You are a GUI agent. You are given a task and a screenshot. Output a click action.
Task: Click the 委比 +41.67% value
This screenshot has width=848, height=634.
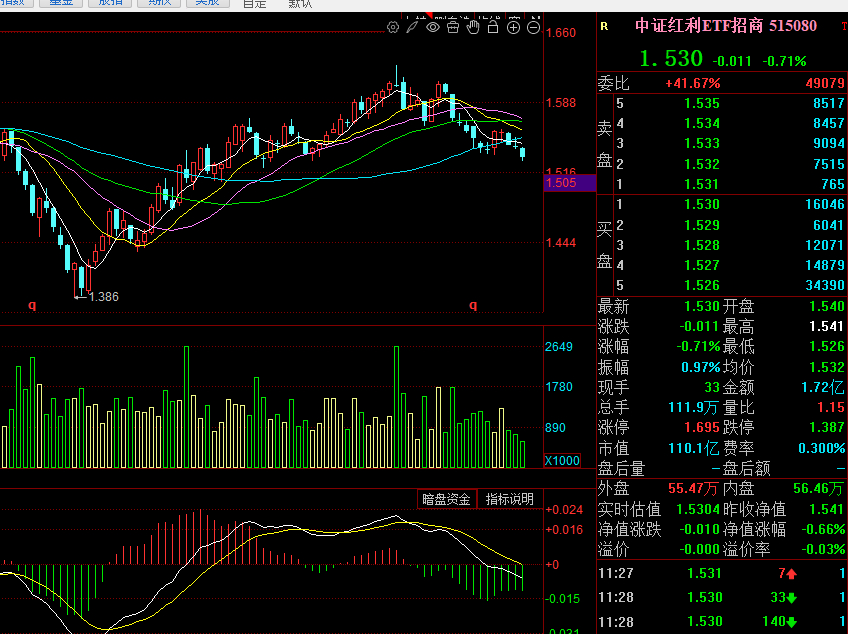pos(693,83)
